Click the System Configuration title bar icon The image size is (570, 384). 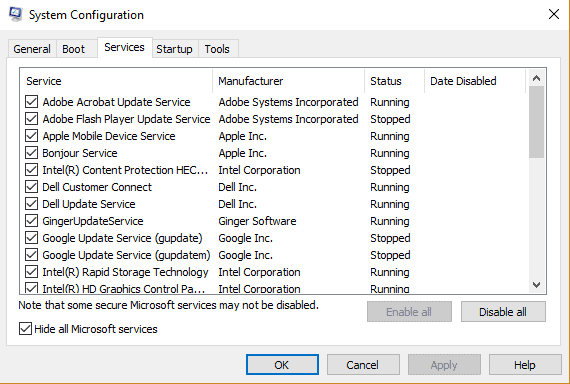pos(15,15)
